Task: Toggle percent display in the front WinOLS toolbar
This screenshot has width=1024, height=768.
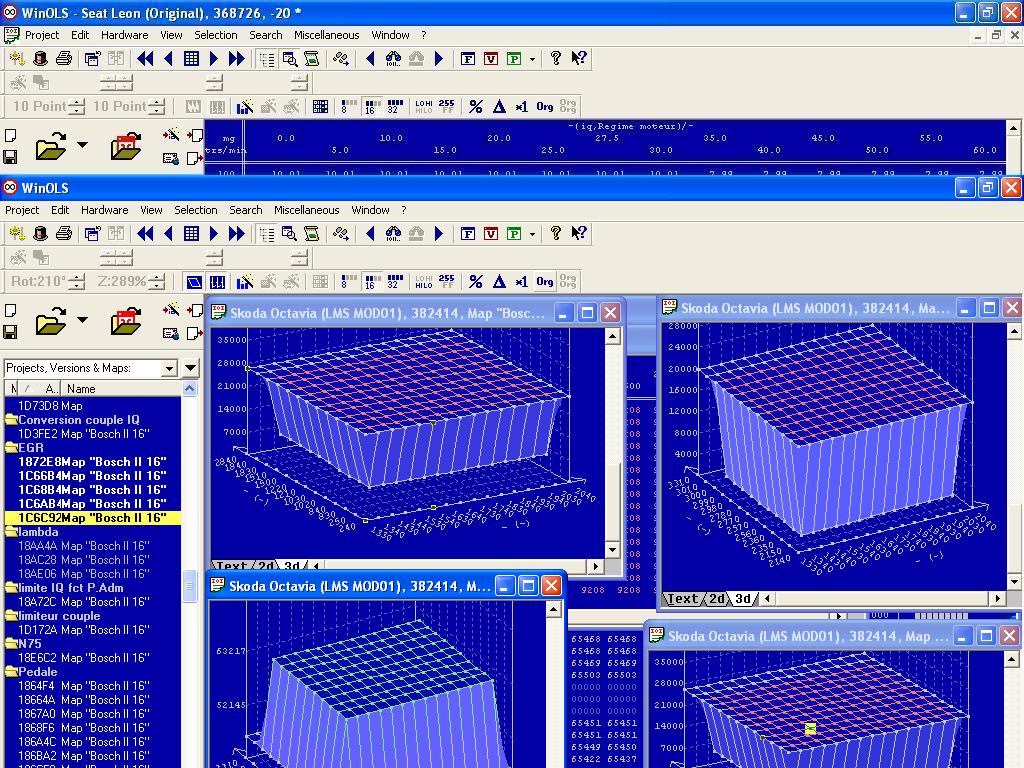Action: [475, 281]
